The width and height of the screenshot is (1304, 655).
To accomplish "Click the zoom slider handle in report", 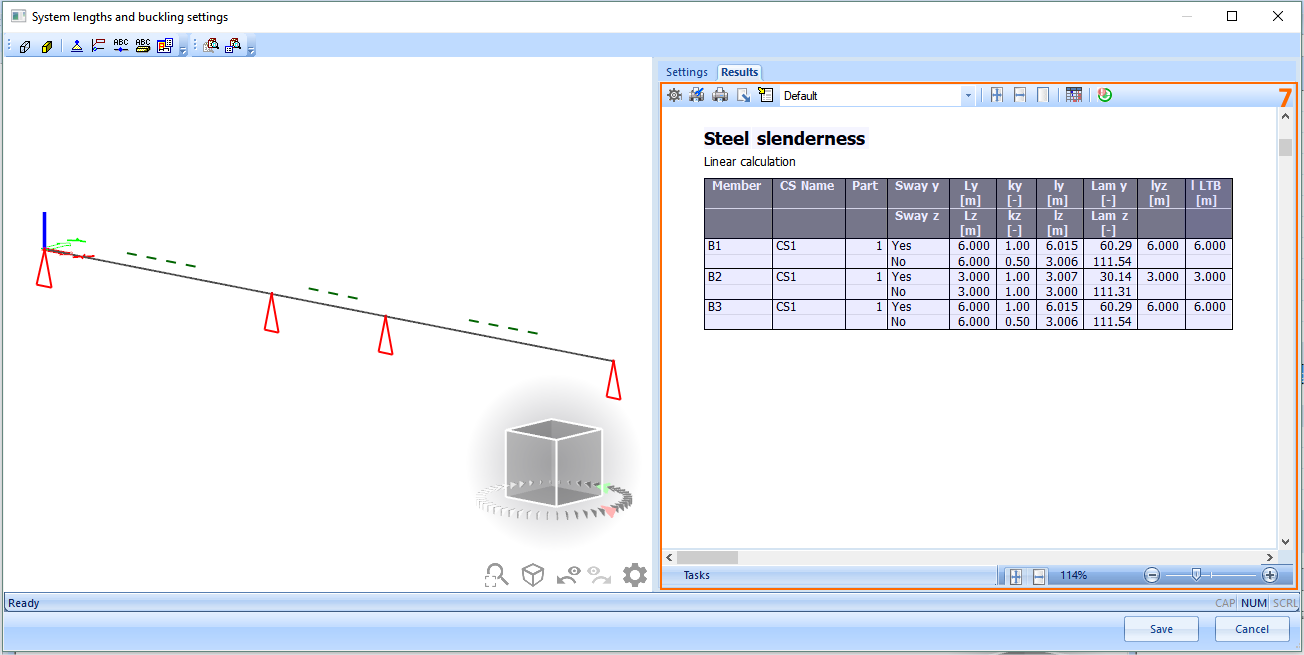I will (x=1209, y=575).
